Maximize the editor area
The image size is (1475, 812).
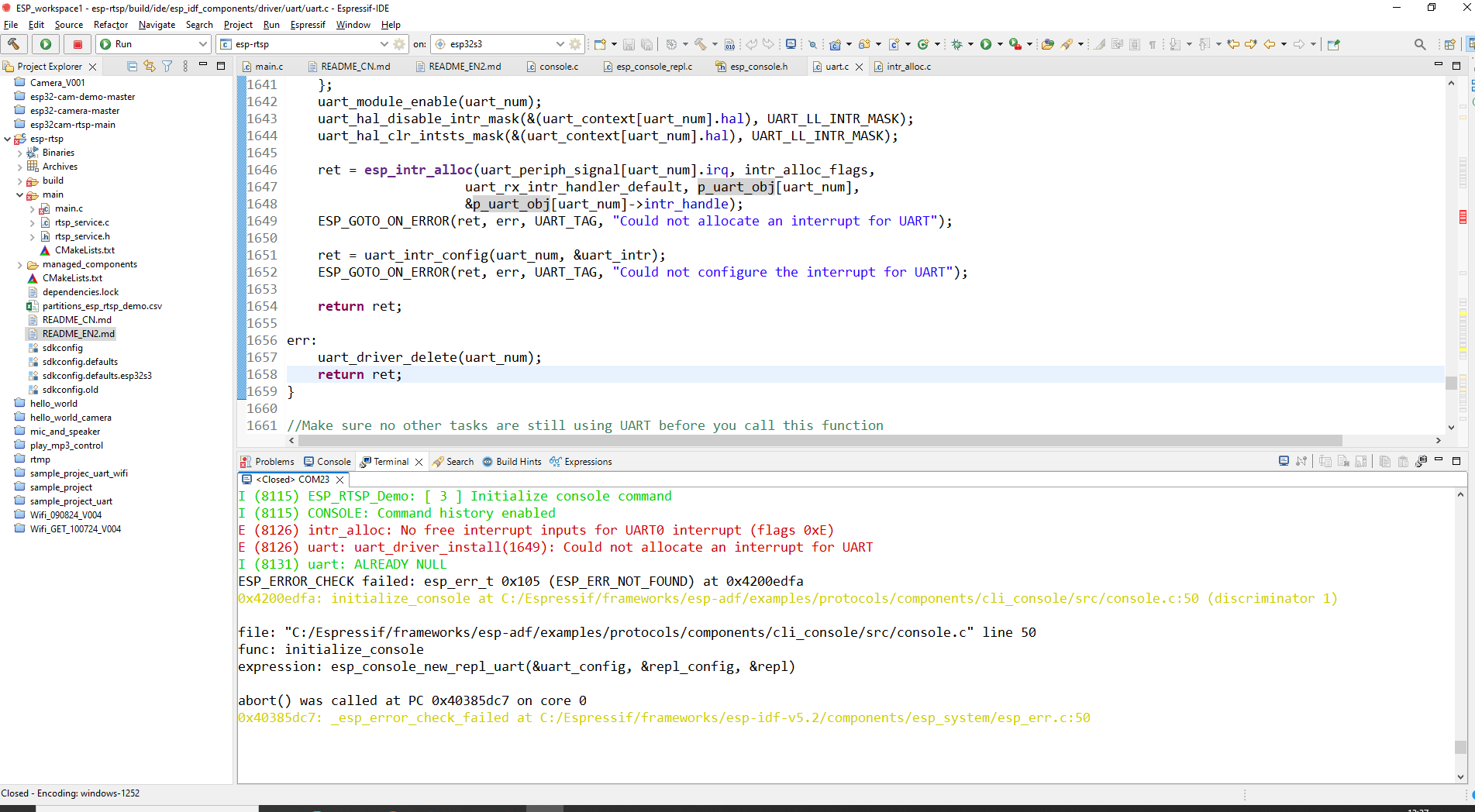pyautogui.click(x=1456, y=66)
